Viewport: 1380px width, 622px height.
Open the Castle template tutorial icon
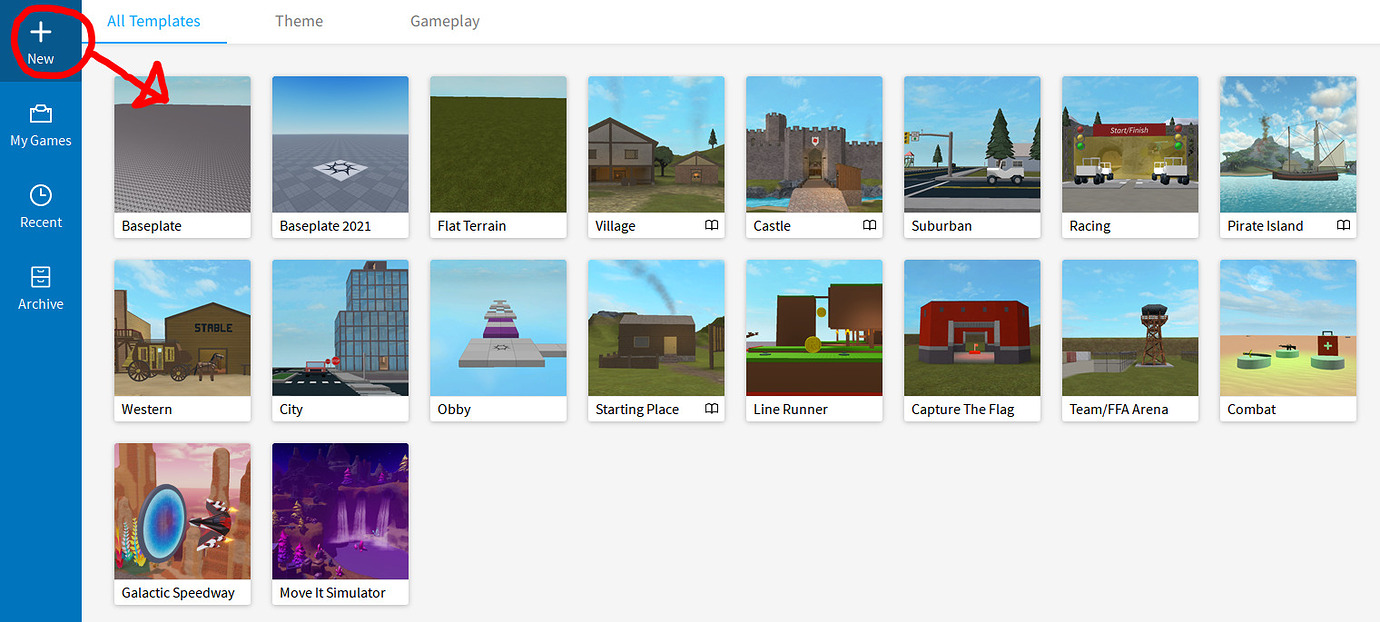[869, 226]
